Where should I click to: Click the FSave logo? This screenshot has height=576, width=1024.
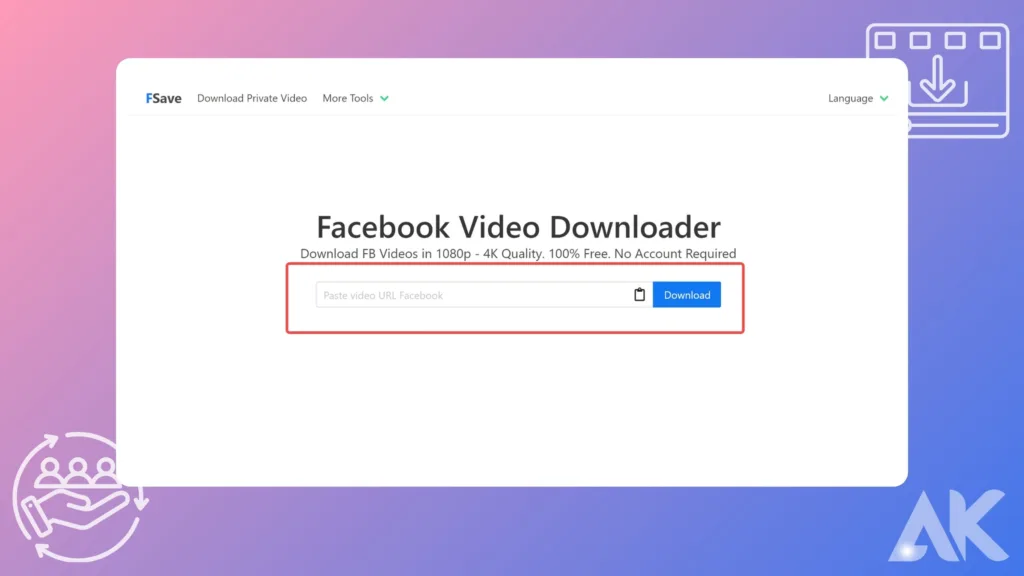(163, 98)
